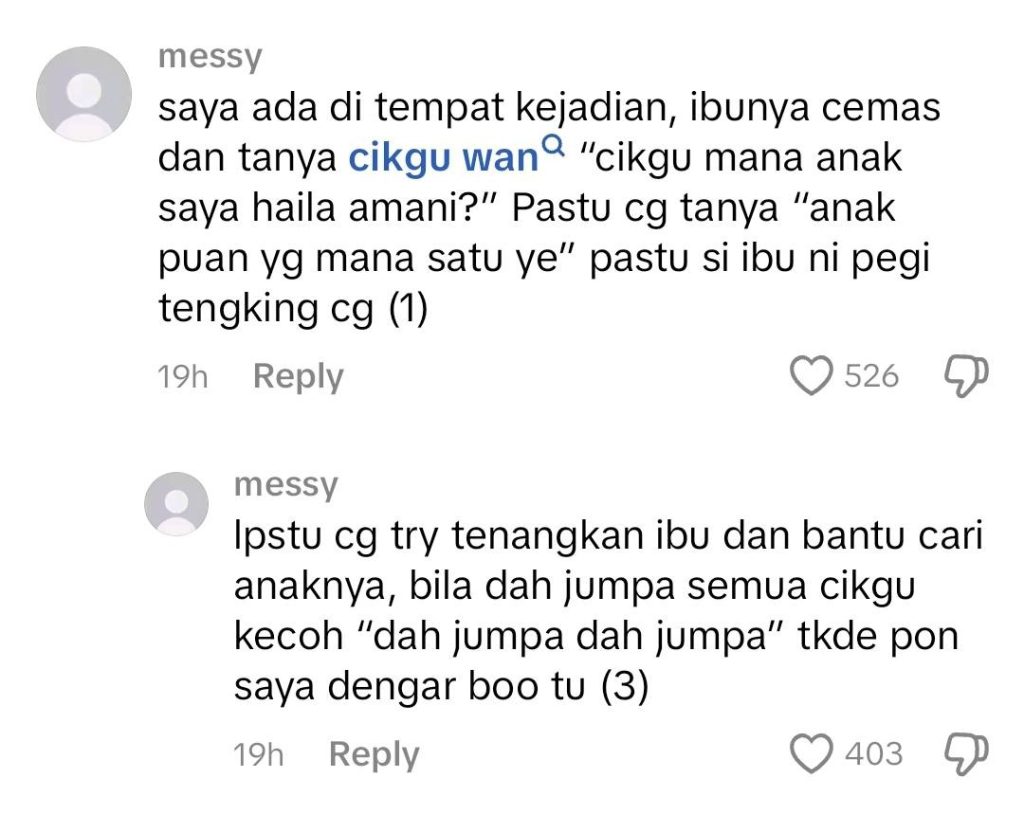This screenshot has height=814, width=1024.
Task: Open the smaller avatar on the reply
Action: [176, 504]
